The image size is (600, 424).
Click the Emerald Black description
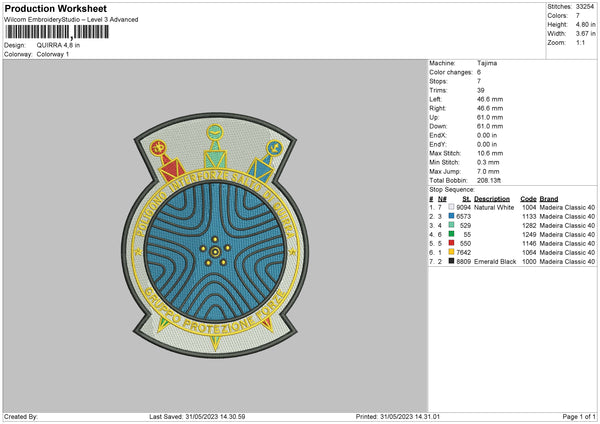point(495,262)
